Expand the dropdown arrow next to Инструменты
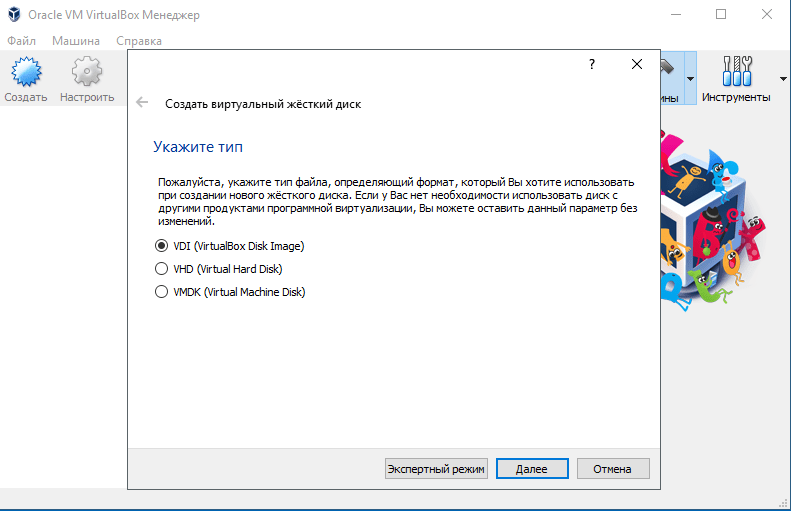This screenshot has height=511, width=791. pos(783,79)
